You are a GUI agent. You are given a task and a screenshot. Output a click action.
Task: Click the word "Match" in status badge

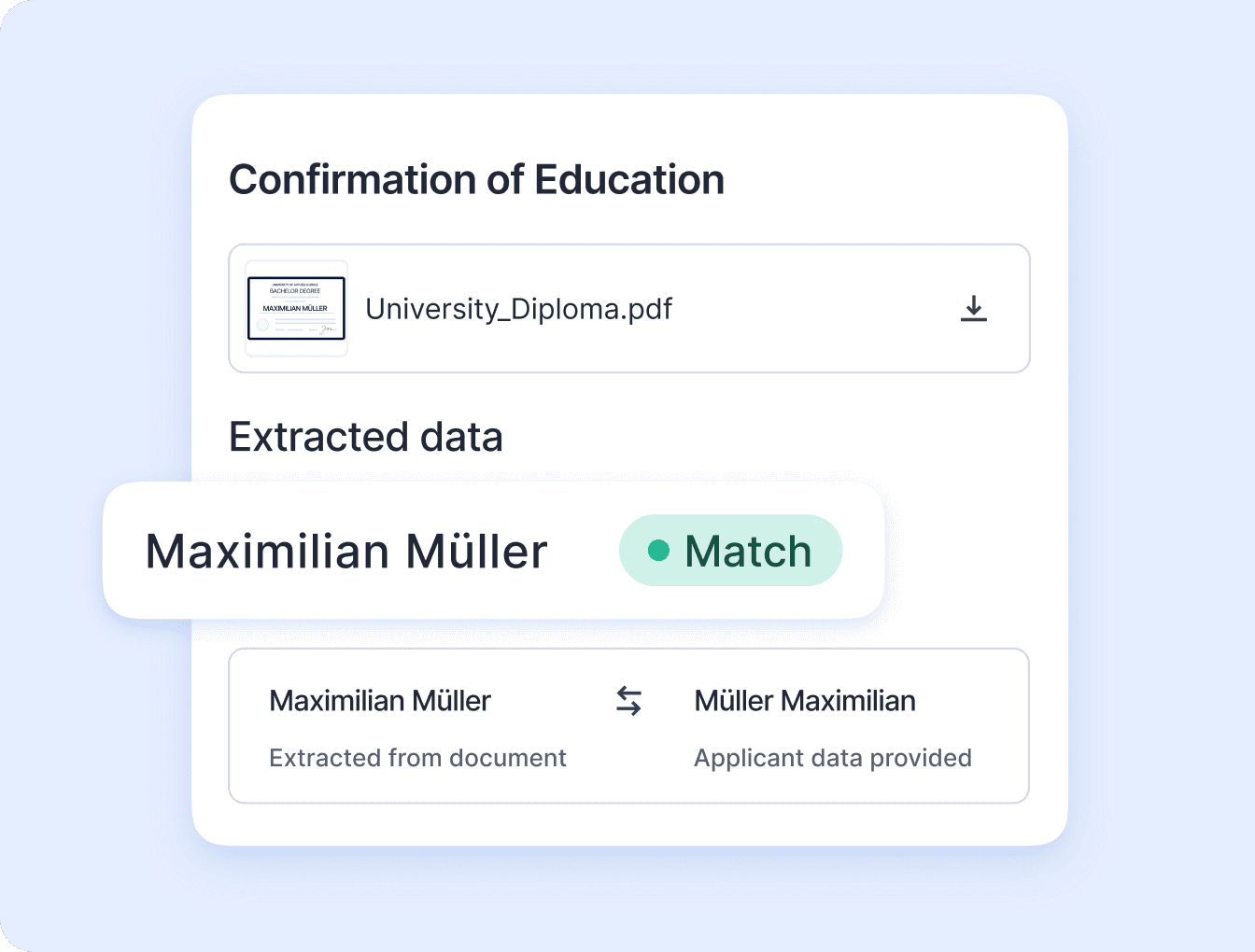pos(748,552)
